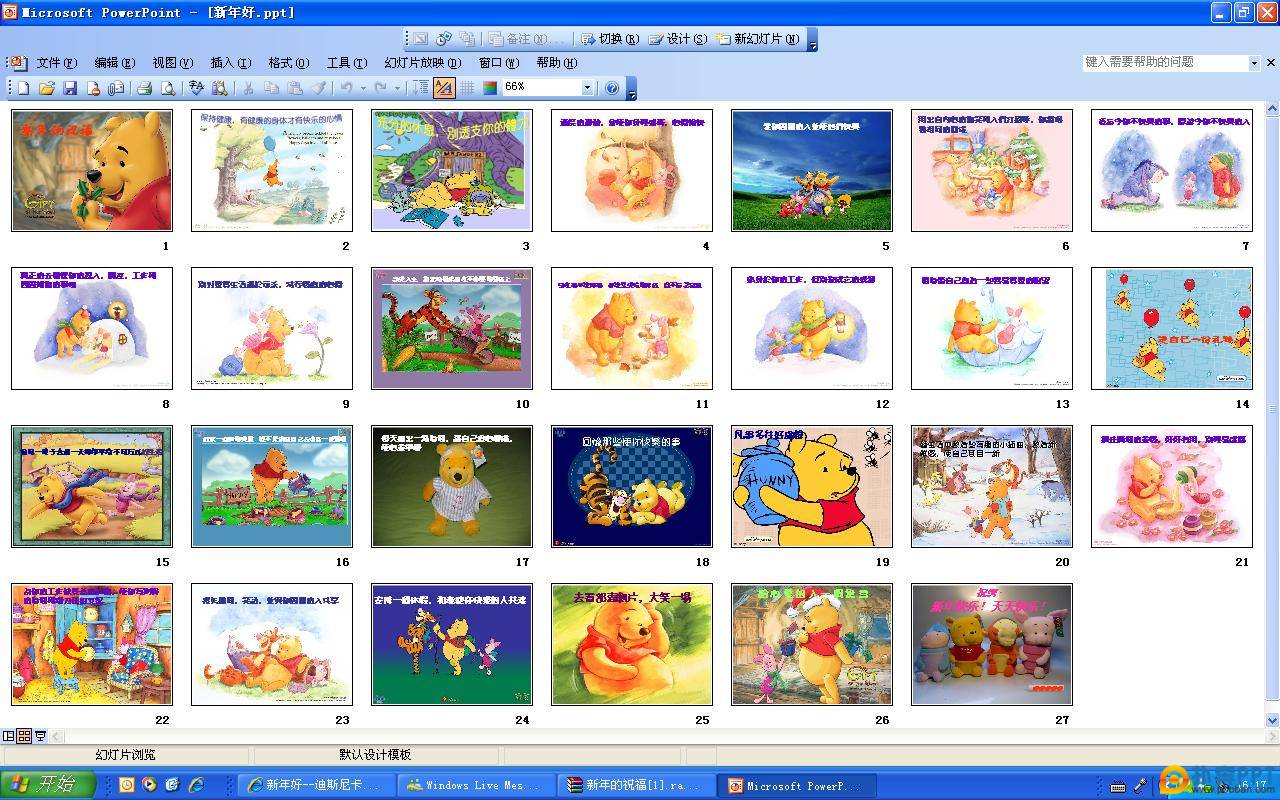Click the vertical scrollbar down arrow

click(x=1272, y=719)
